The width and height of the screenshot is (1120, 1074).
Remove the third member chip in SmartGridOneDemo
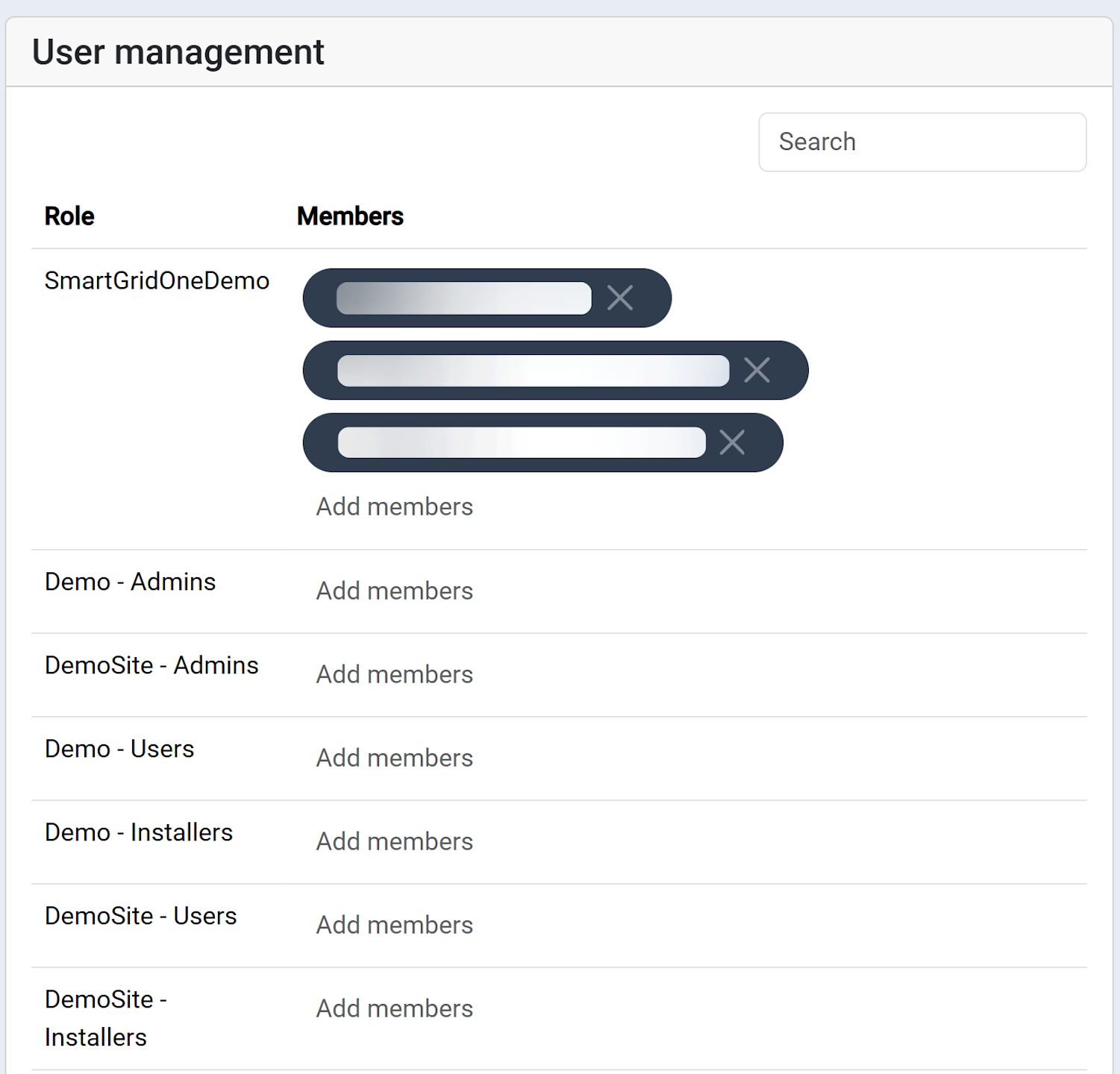[731, 442]
